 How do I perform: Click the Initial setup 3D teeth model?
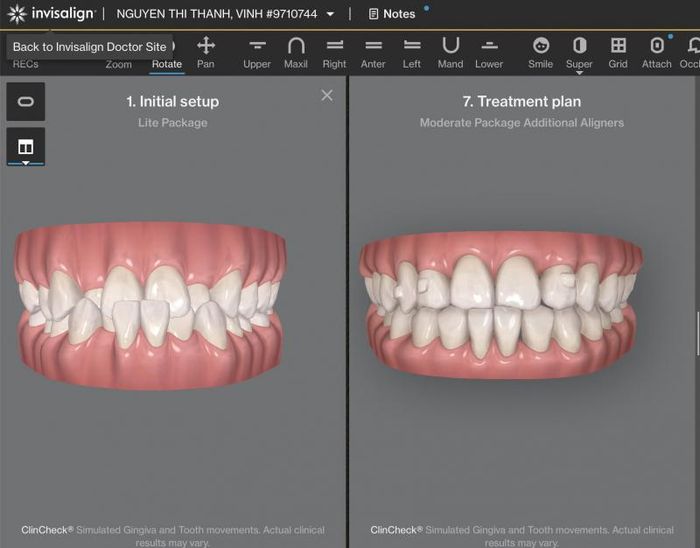point(150,306)
